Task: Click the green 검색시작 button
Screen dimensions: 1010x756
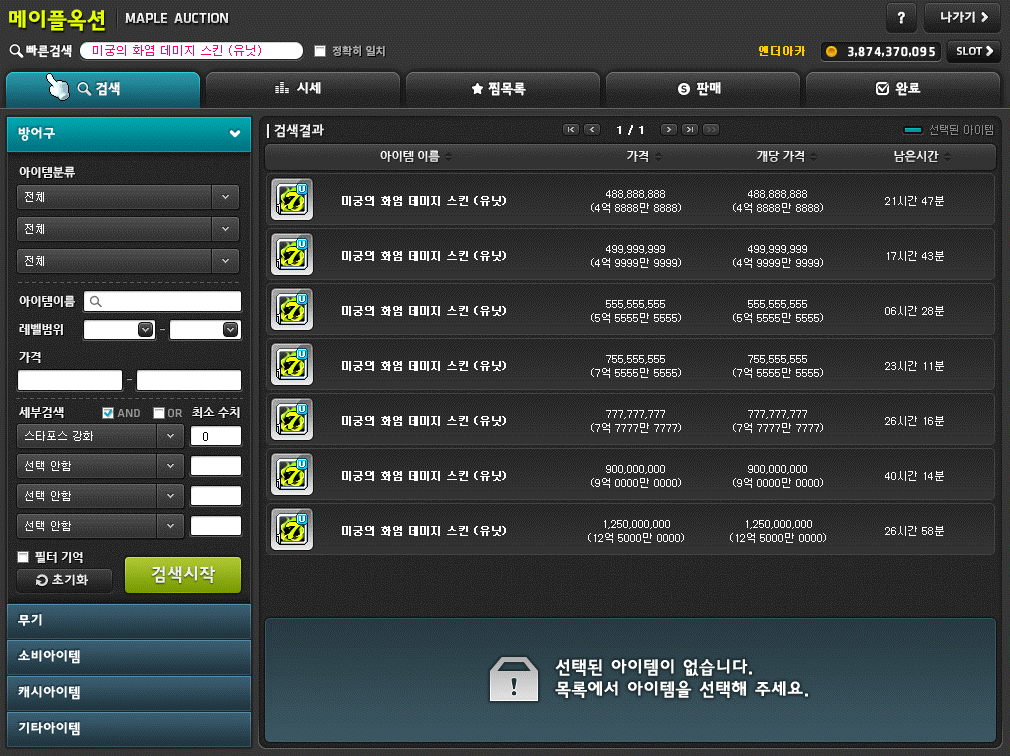Action: click(183, 574)
